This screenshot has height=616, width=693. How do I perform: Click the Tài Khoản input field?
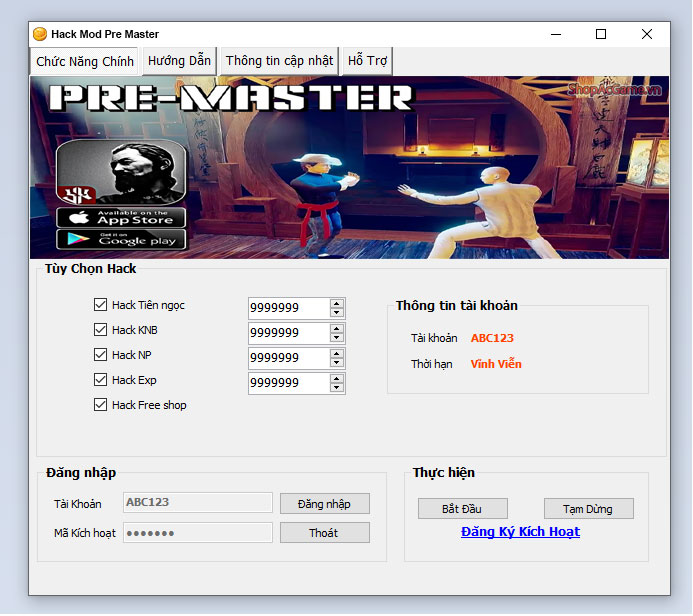click(x=198, y=503)
